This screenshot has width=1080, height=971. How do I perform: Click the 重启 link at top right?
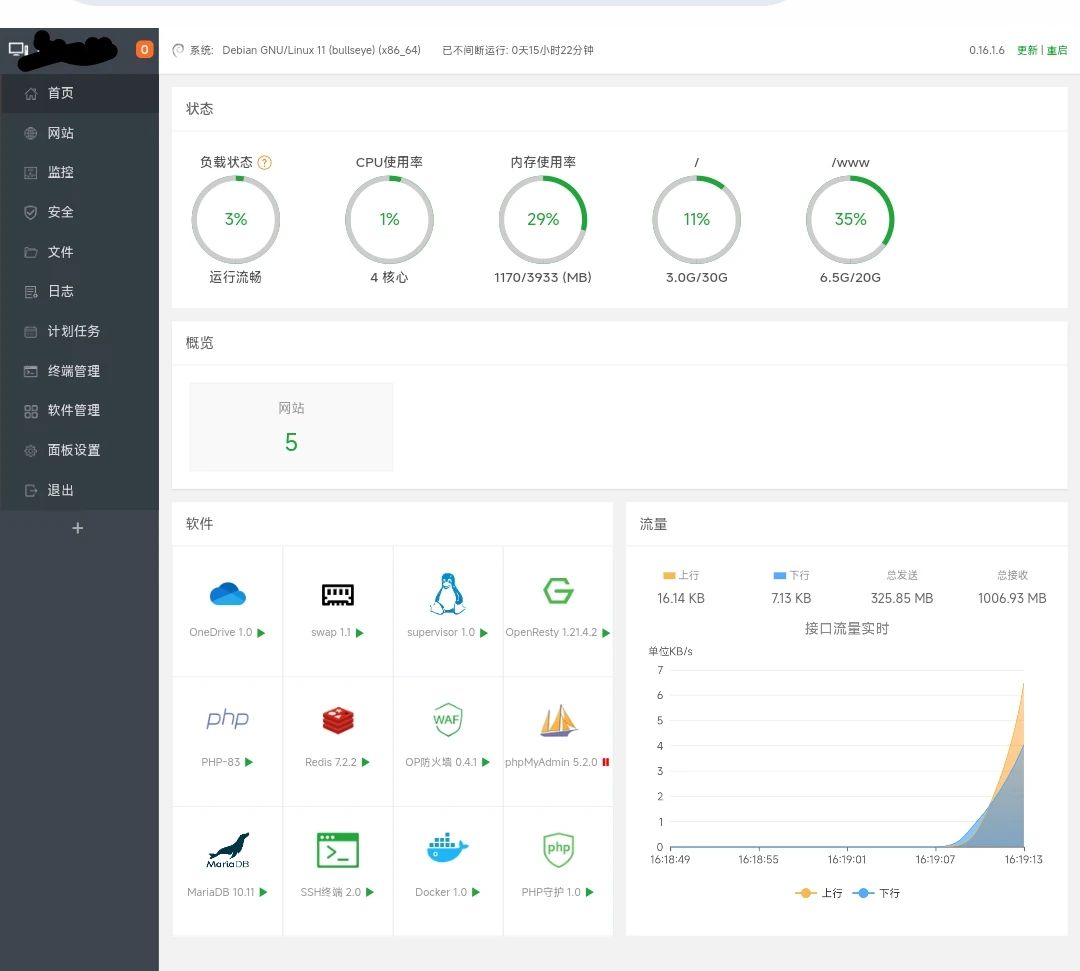pos(1057,50)
